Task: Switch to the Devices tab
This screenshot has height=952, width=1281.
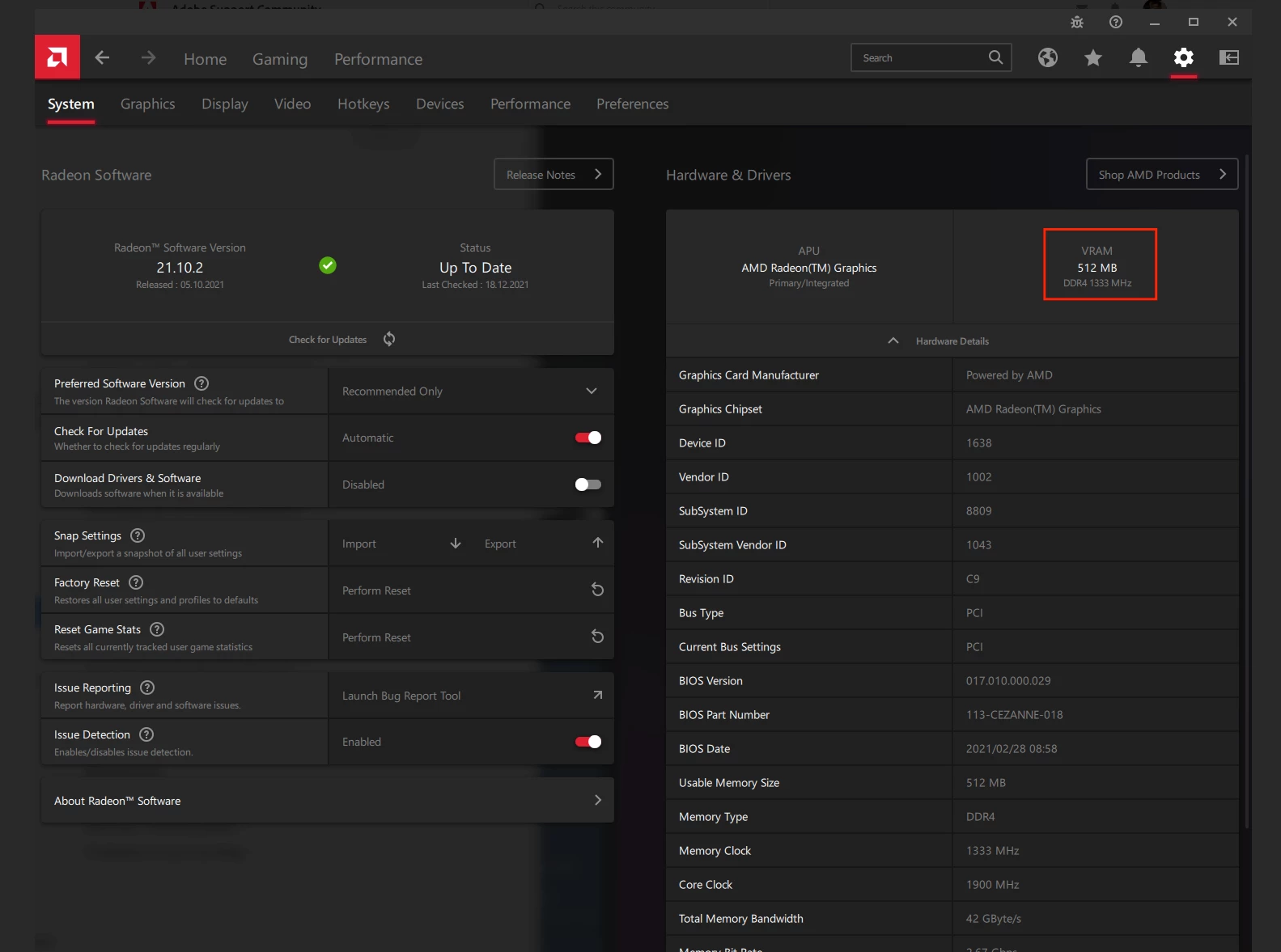Action: click(440, 104)
